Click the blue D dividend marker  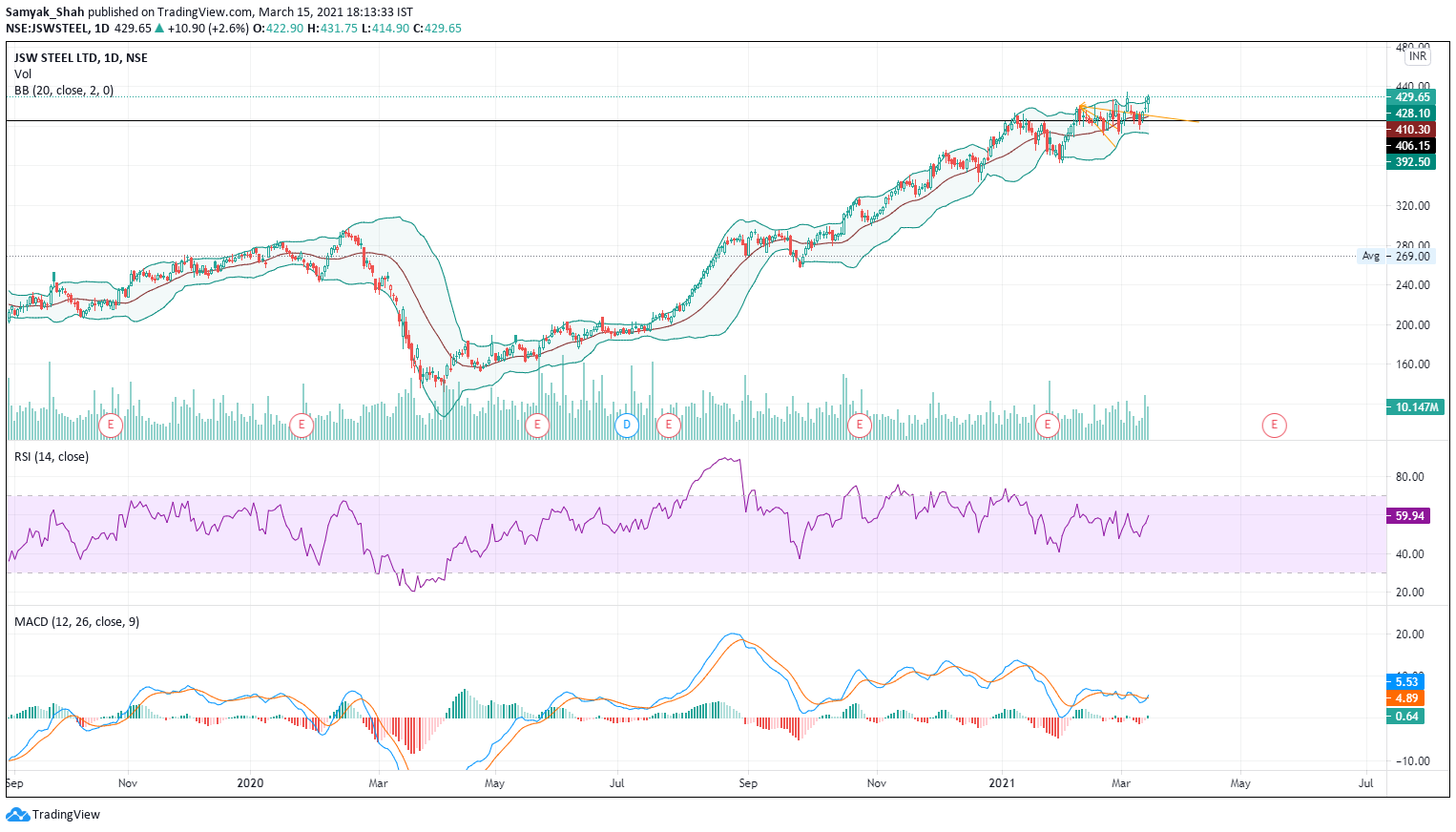[627, 425]
